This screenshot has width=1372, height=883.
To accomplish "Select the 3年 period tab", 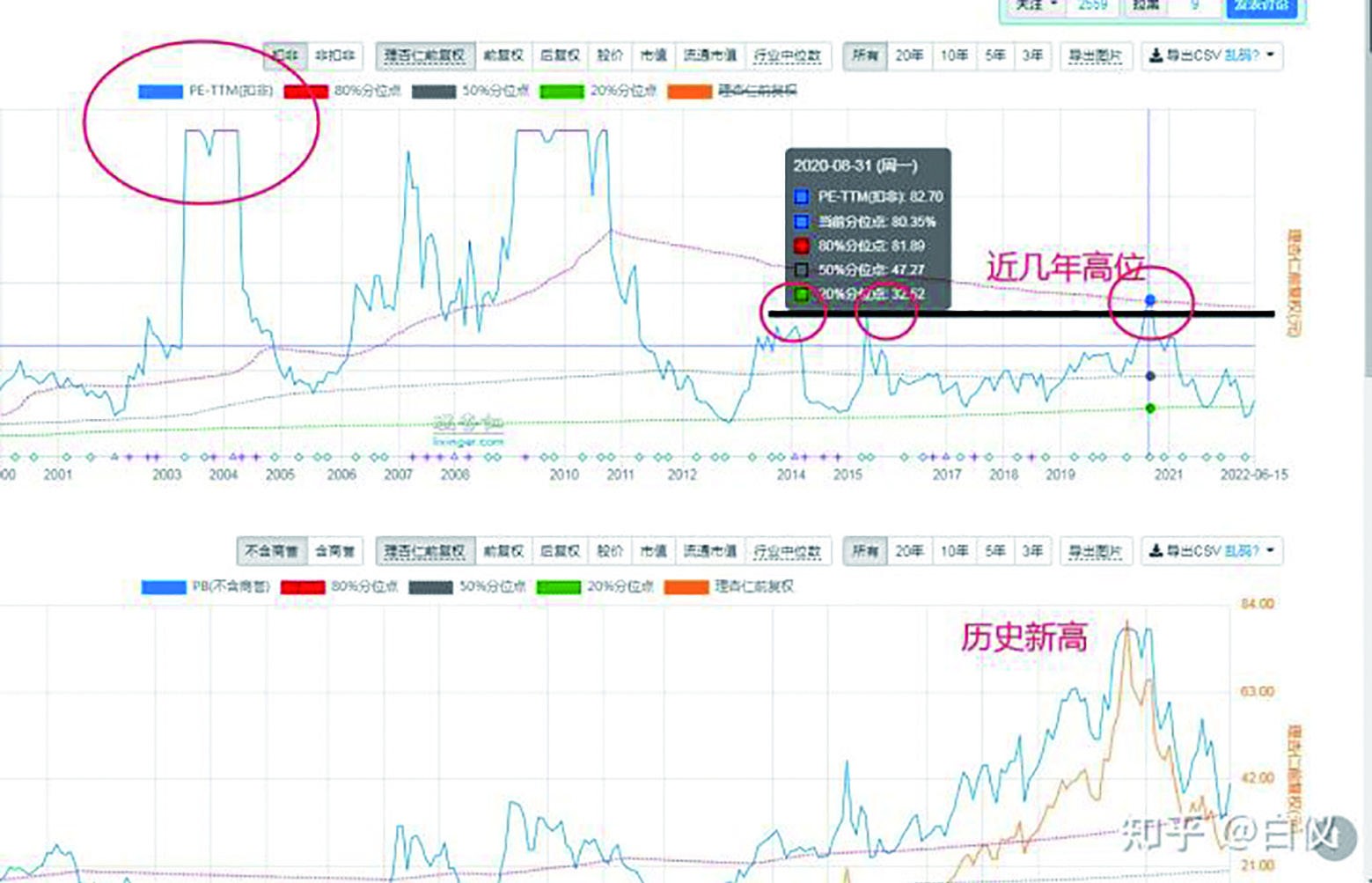I will (1031, 55).
